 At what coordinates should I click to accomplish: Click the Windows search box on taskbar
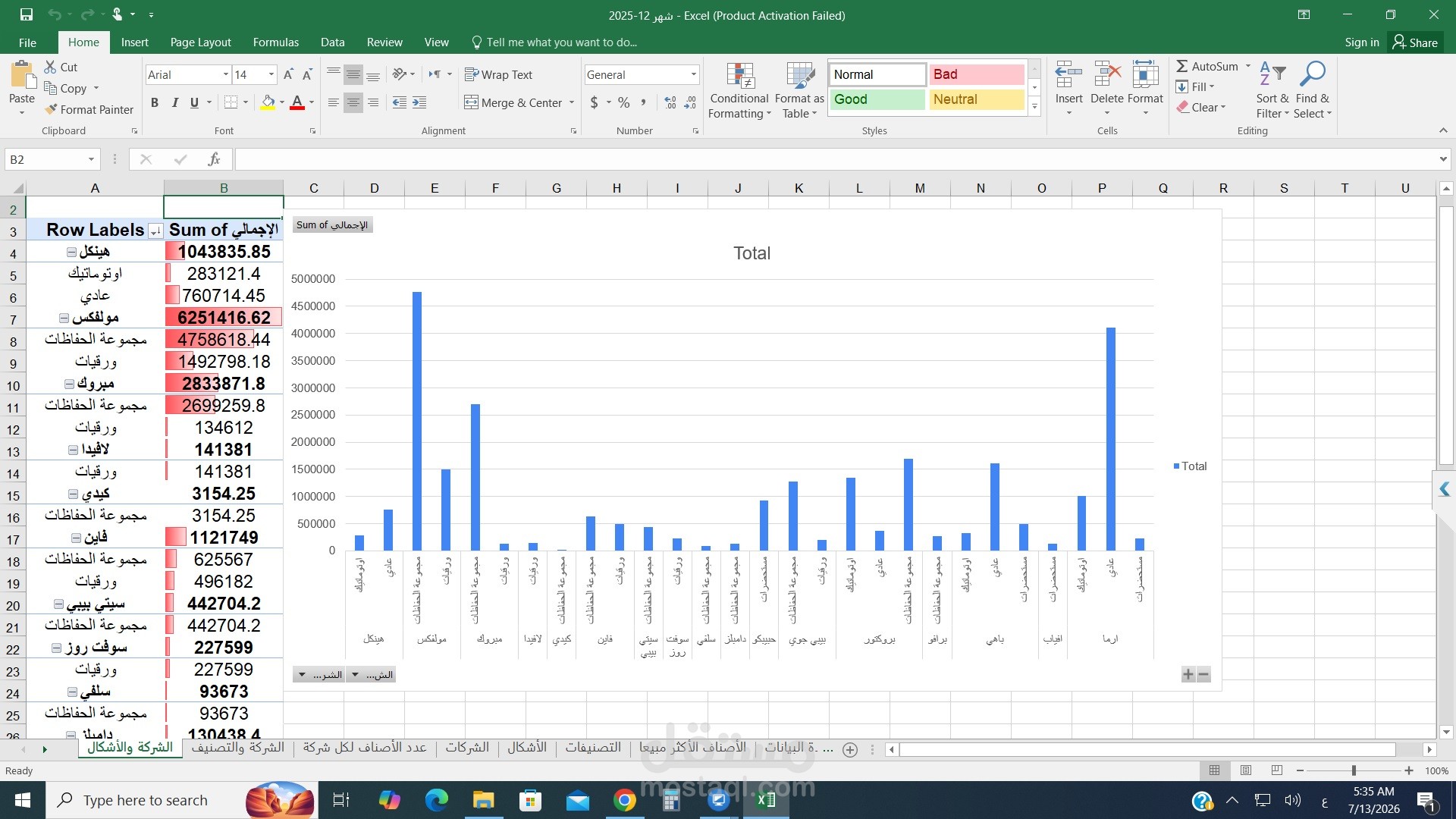coord(144,800)
